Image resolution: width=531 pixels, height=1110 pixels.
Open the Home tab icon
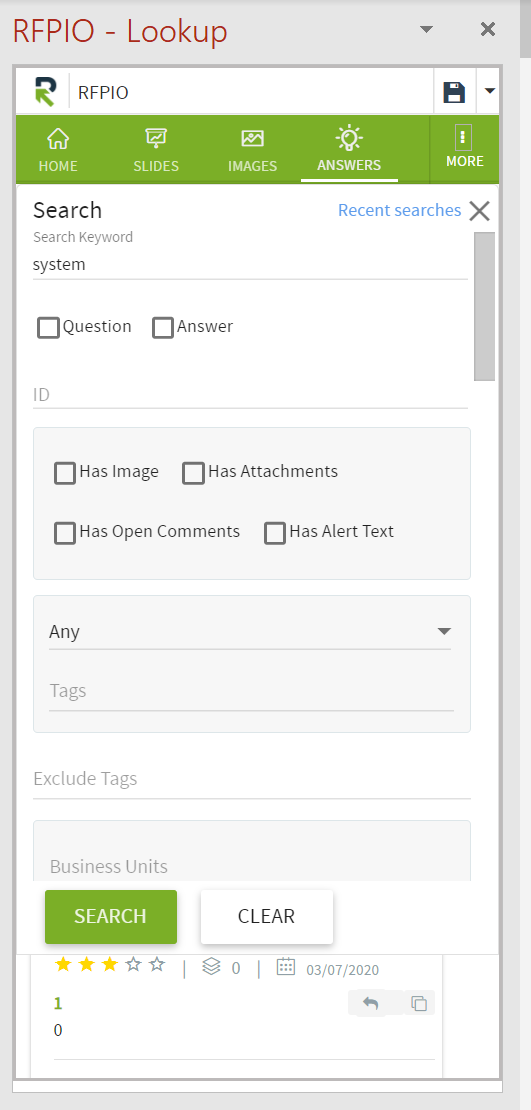click(x=58, y=138)
